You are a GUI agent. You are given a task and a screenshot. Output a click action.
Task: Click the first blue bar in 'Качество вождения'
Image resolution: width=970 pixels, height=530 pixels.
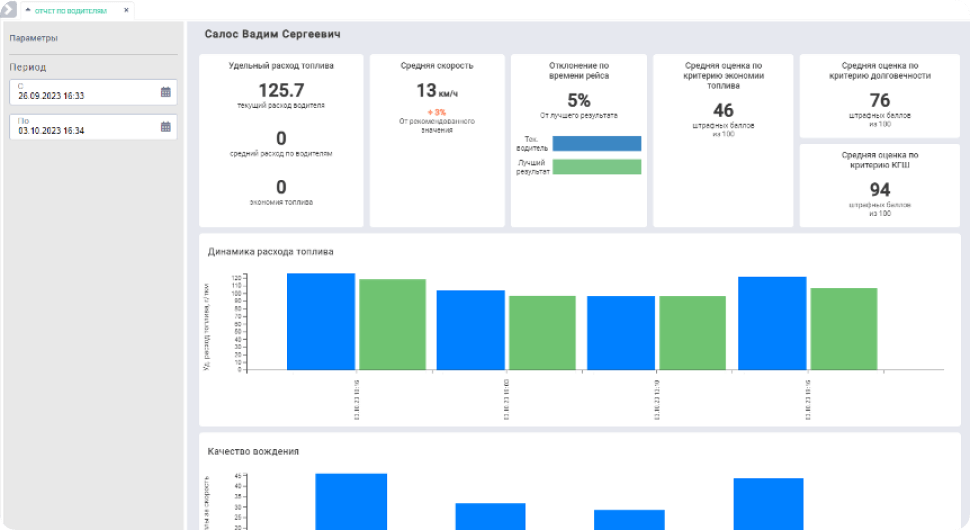[x=351, y=501]
